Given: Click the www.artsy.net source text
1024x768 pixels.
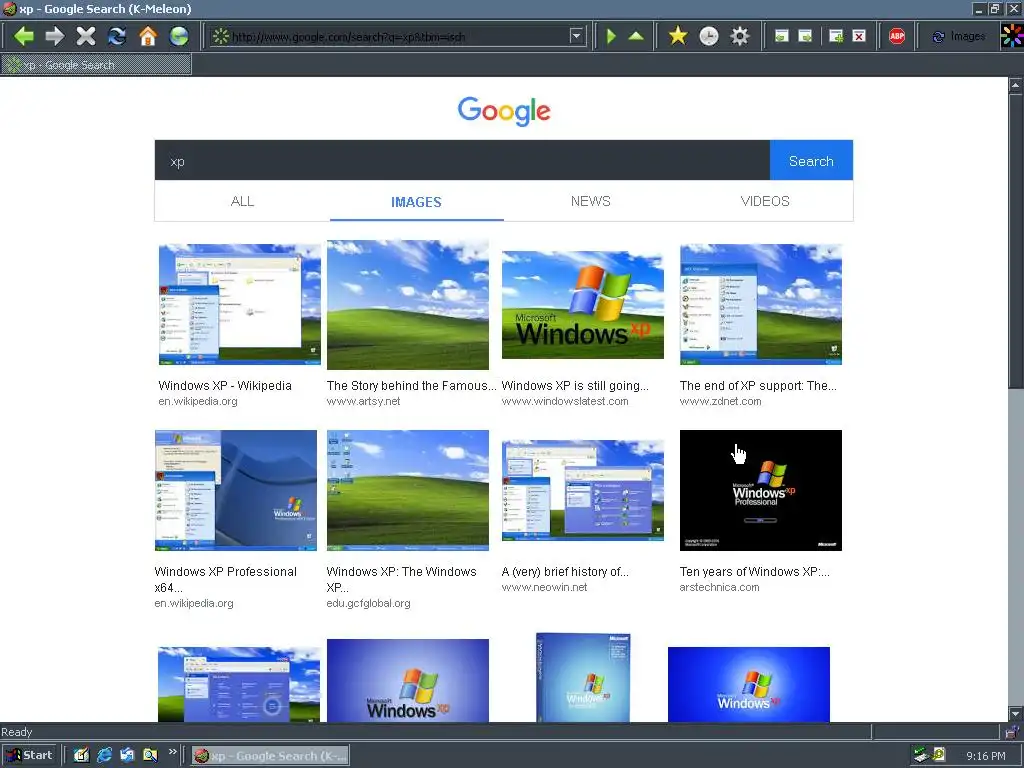Looking at the screenshot, I should point(363,401).
